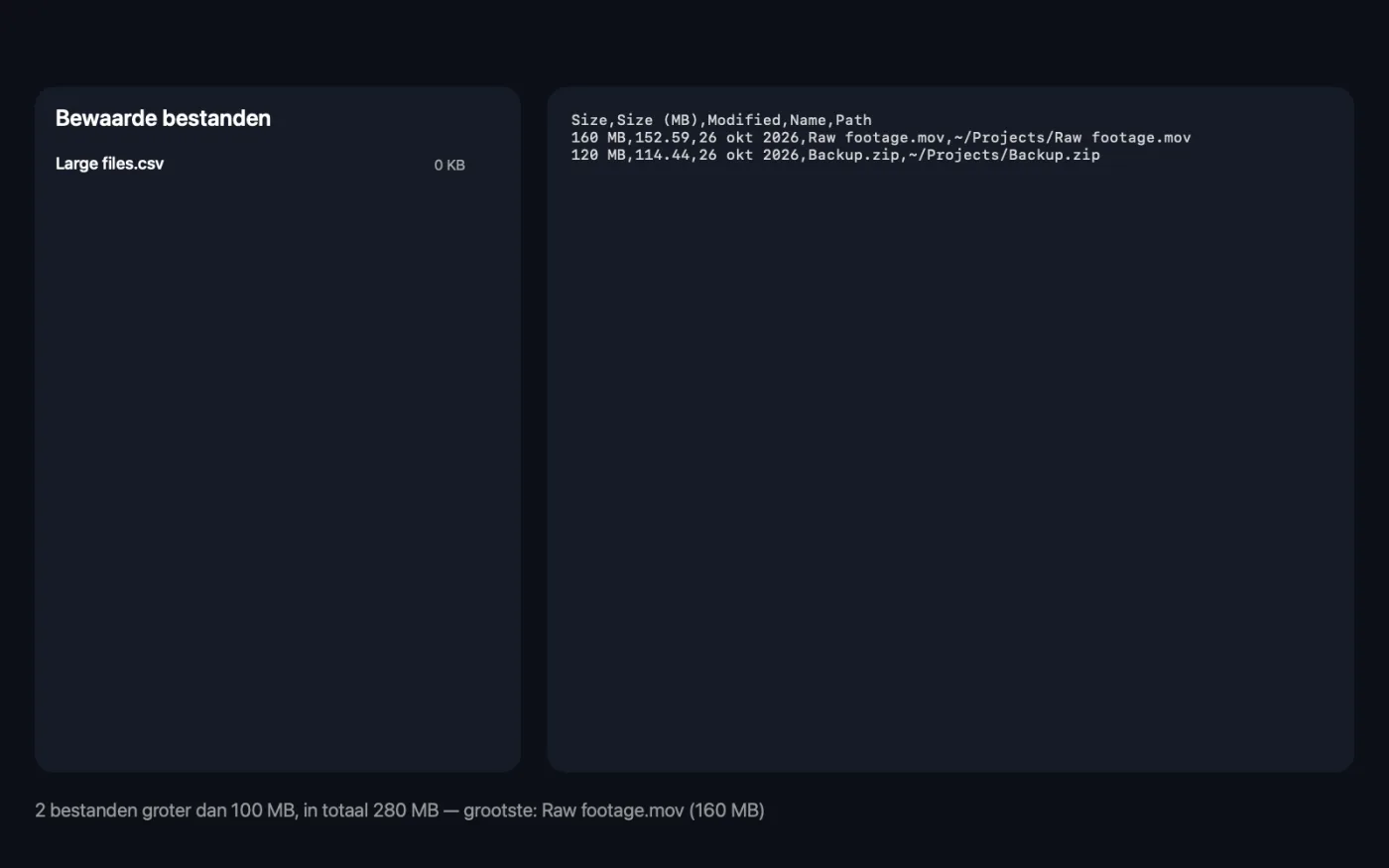Click the 280 MB total in summary
1389x868 pixels.
[406, 810]
